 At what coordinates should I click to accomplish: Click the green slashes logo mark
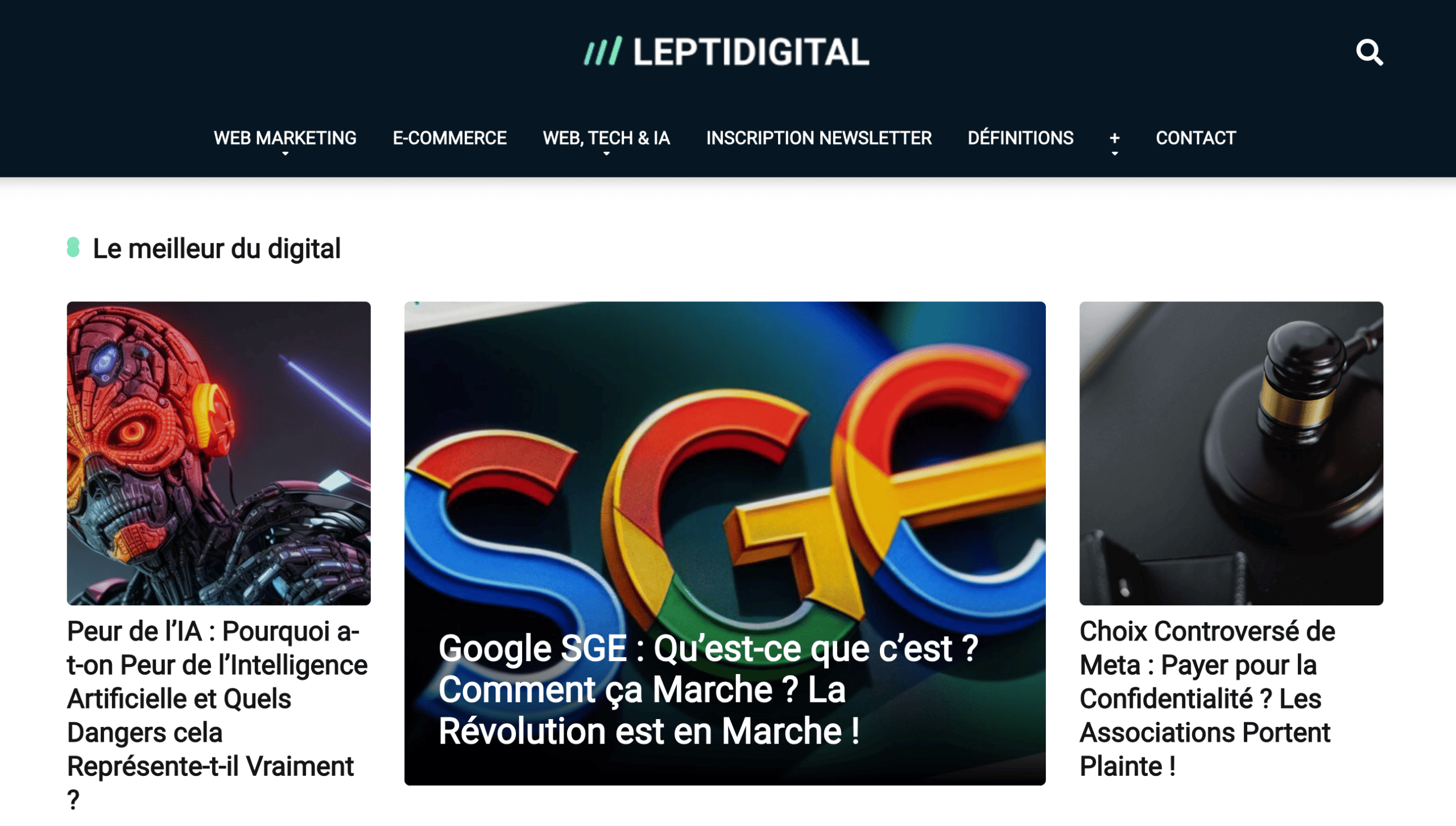tap(603, 52)
